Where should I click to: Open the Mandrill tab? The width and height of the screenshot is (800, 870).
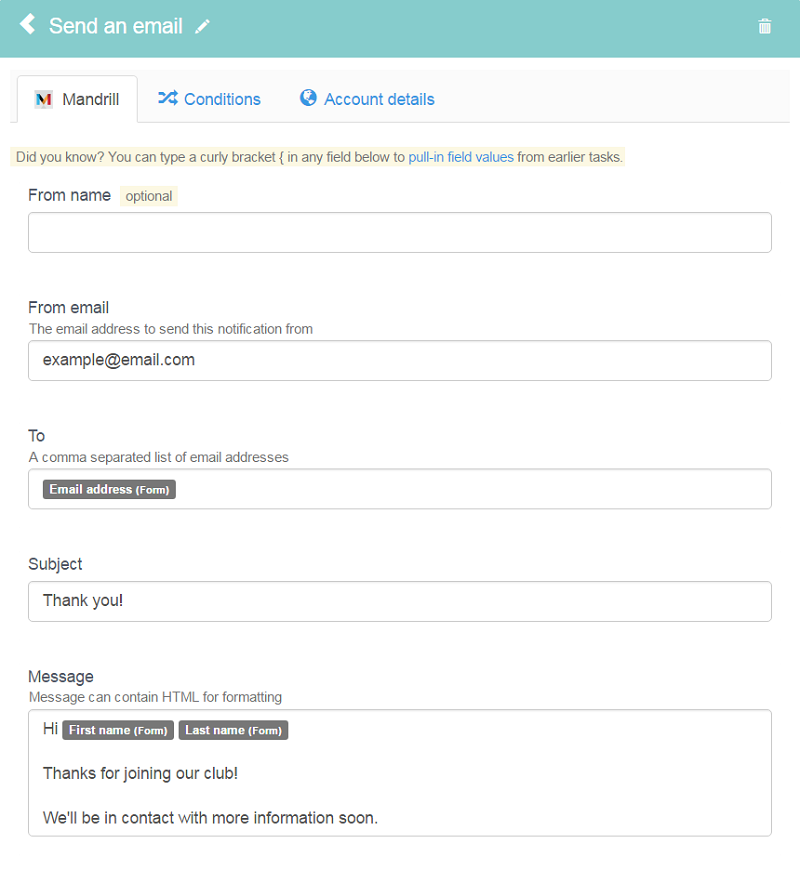[77, 99]
